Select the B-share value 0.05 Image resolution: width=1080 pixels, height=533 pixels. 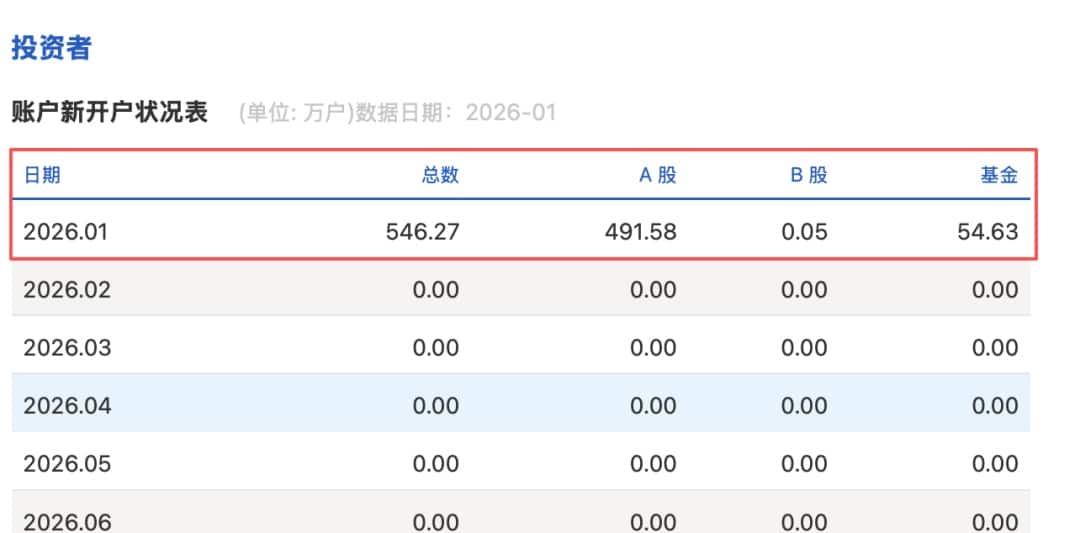click(x=804, y=232)
